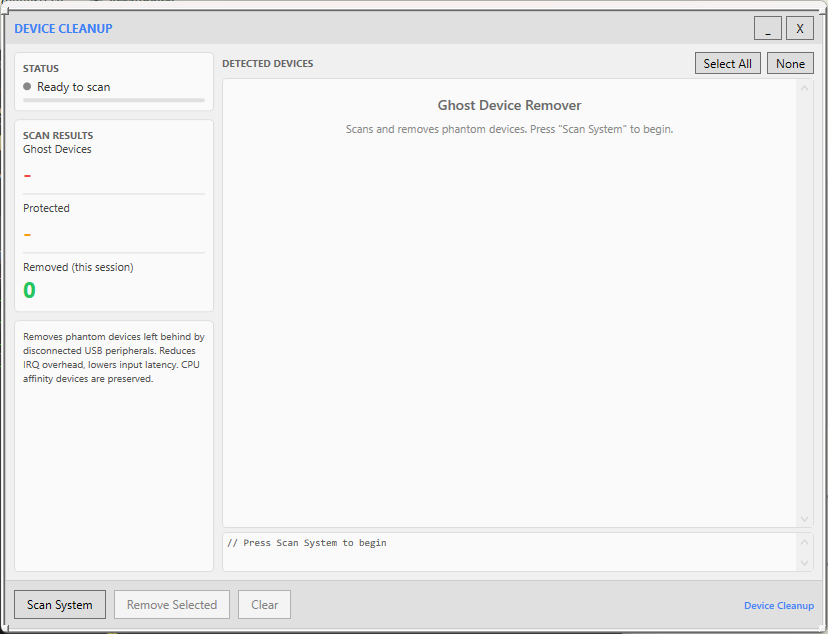Choose Select All for detected devices
Viewport: 828px width, 634px height.
pyautogui.click(x=727, y=64)
